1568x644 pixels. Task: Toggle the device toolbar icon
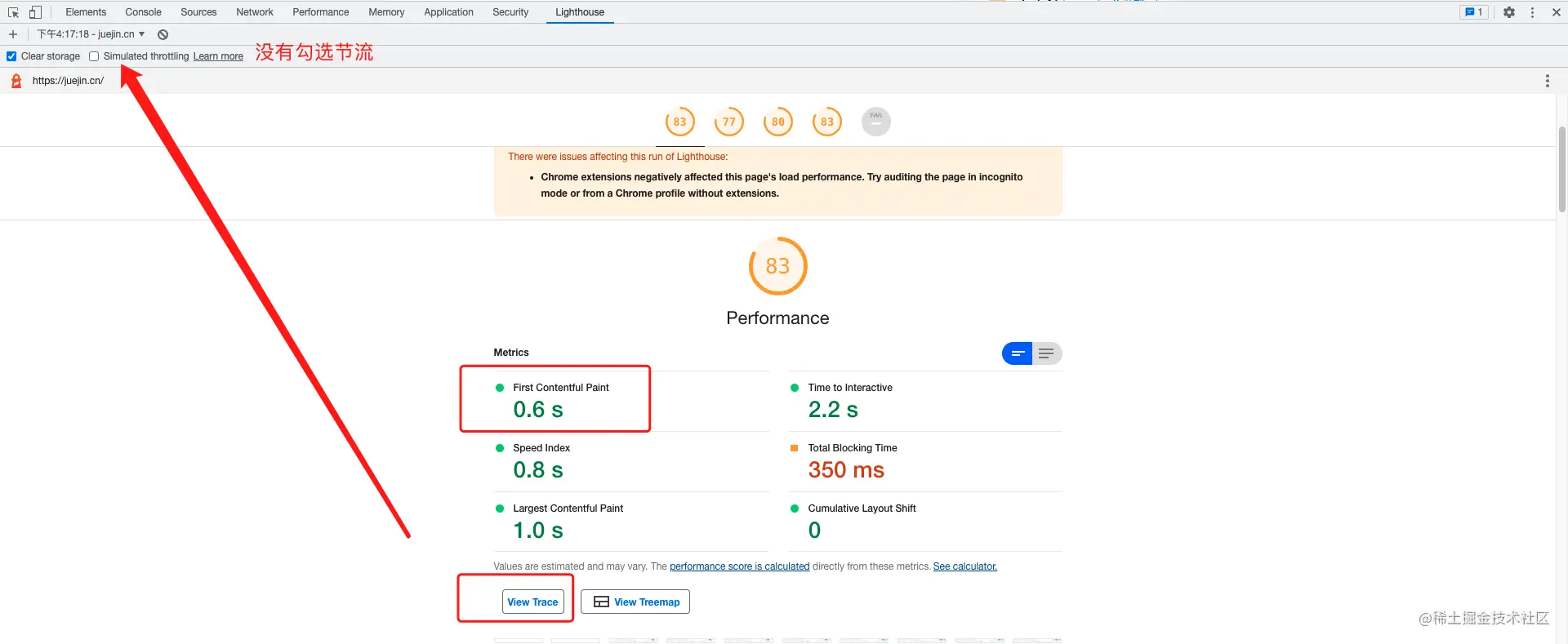35,12
